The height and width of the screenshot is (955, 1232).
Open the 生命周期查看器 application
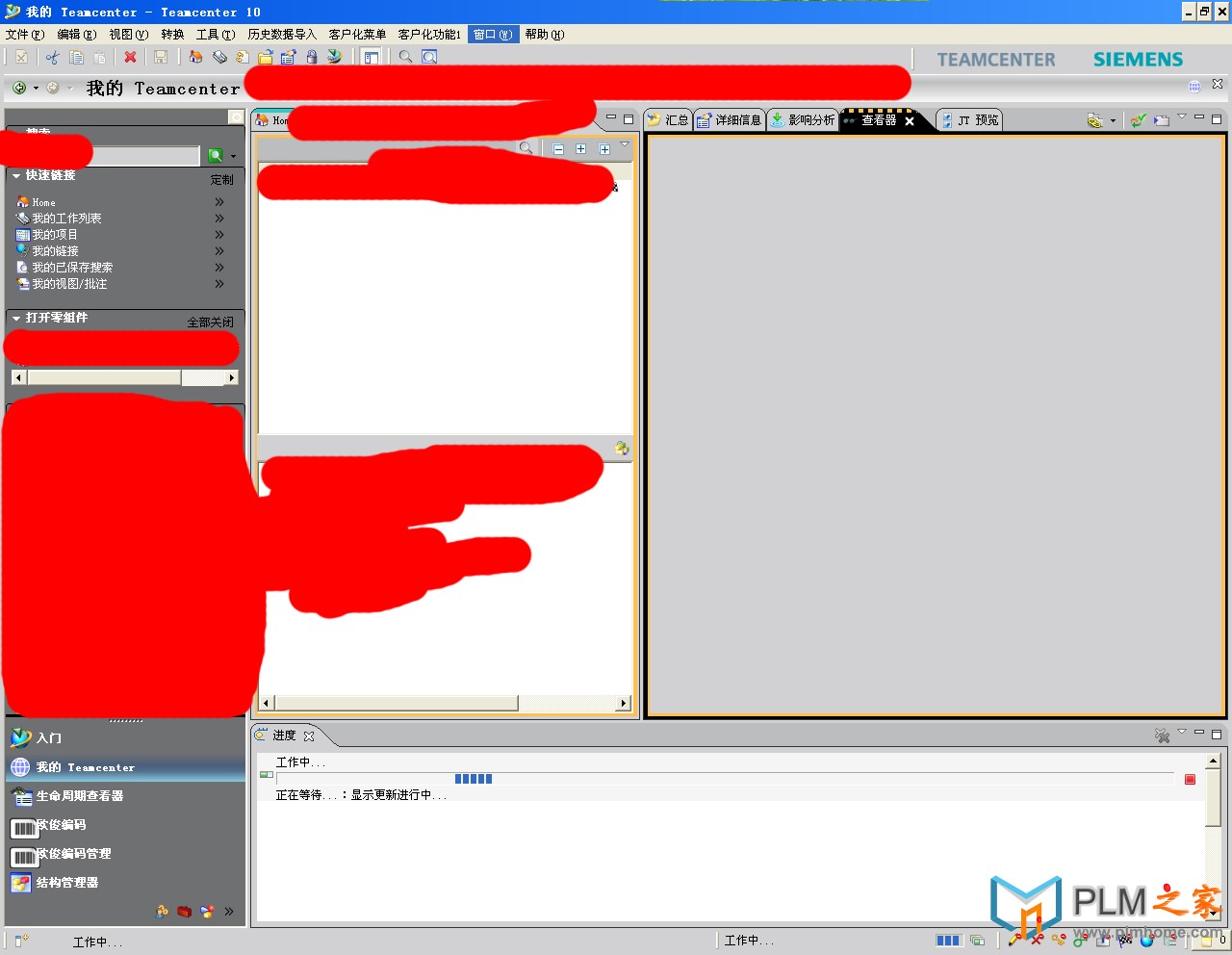click(x=125, y=796)
